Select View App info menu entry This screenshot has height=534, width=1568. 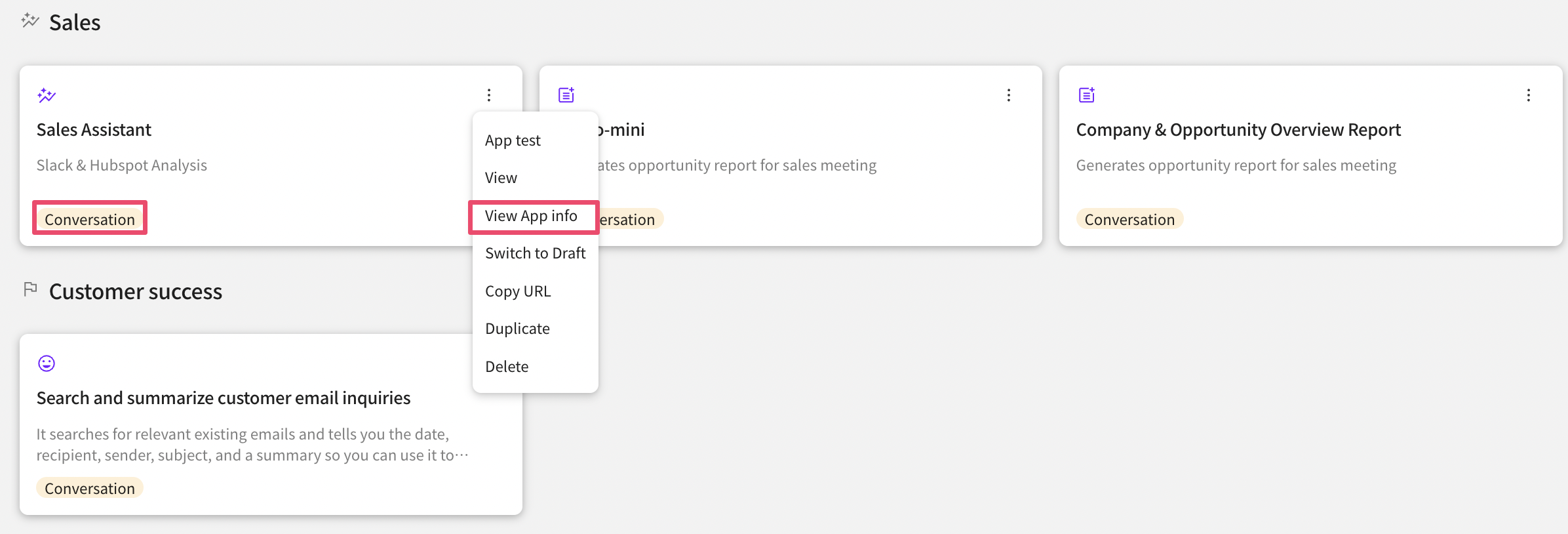[x=531, y=216]
